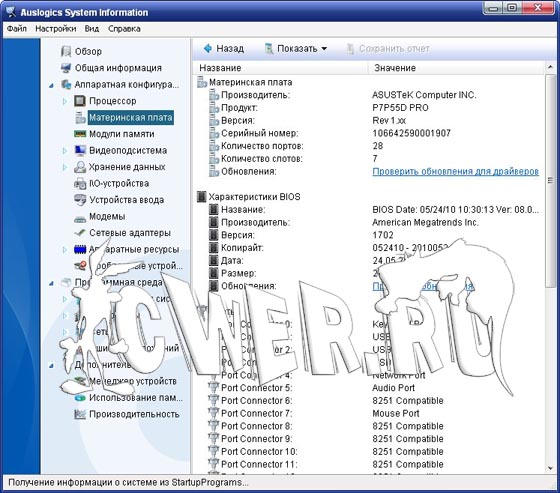
Task: Select serial number 106642590001907
Action: 411,133
